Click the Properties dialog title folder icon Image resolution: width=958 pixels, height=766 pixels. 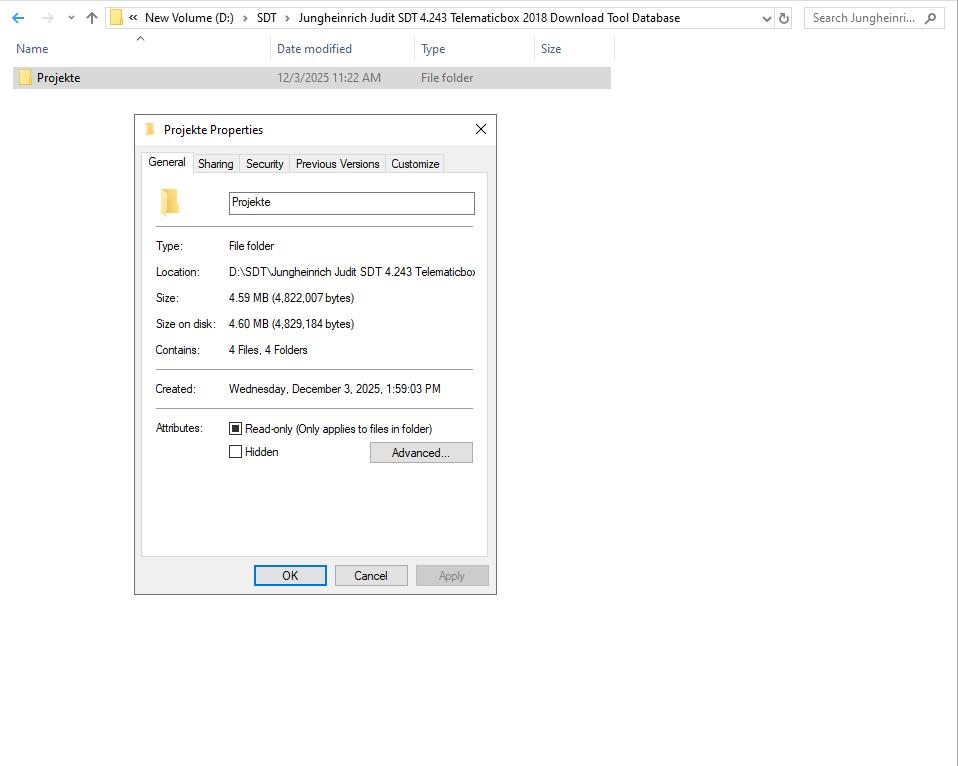point(149,129)
